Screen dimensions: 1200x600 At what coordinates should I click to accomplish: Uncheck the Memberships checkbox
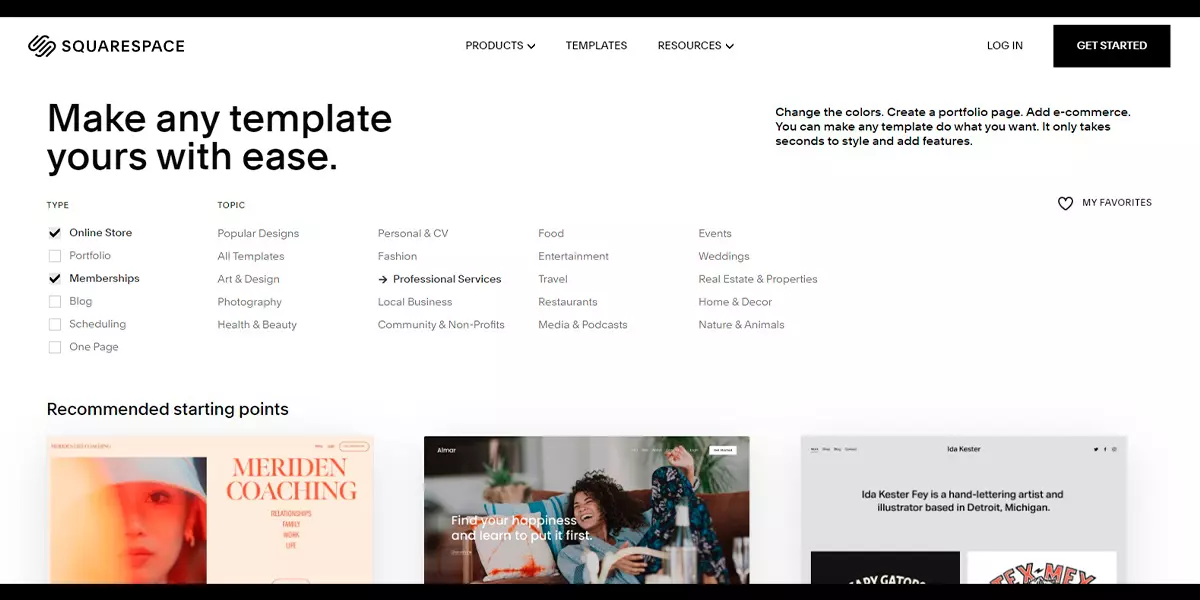coord(55,279)
